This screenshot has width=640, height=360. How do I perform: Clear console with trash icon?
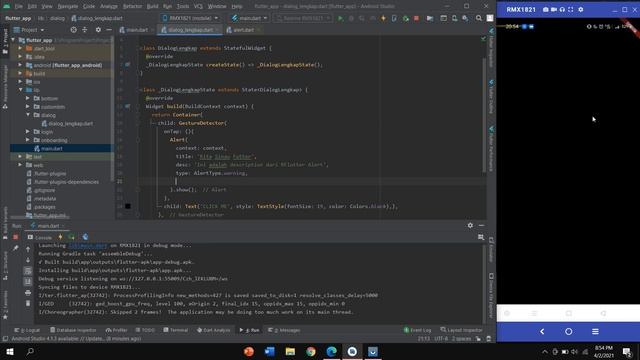[28, 303]
